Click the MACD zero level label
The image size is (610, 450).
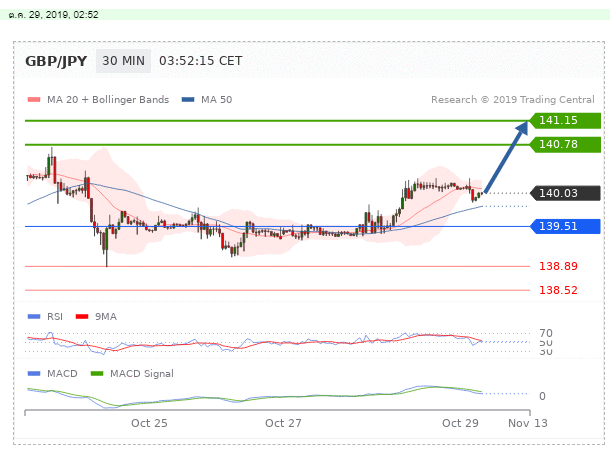click(542, 396)
